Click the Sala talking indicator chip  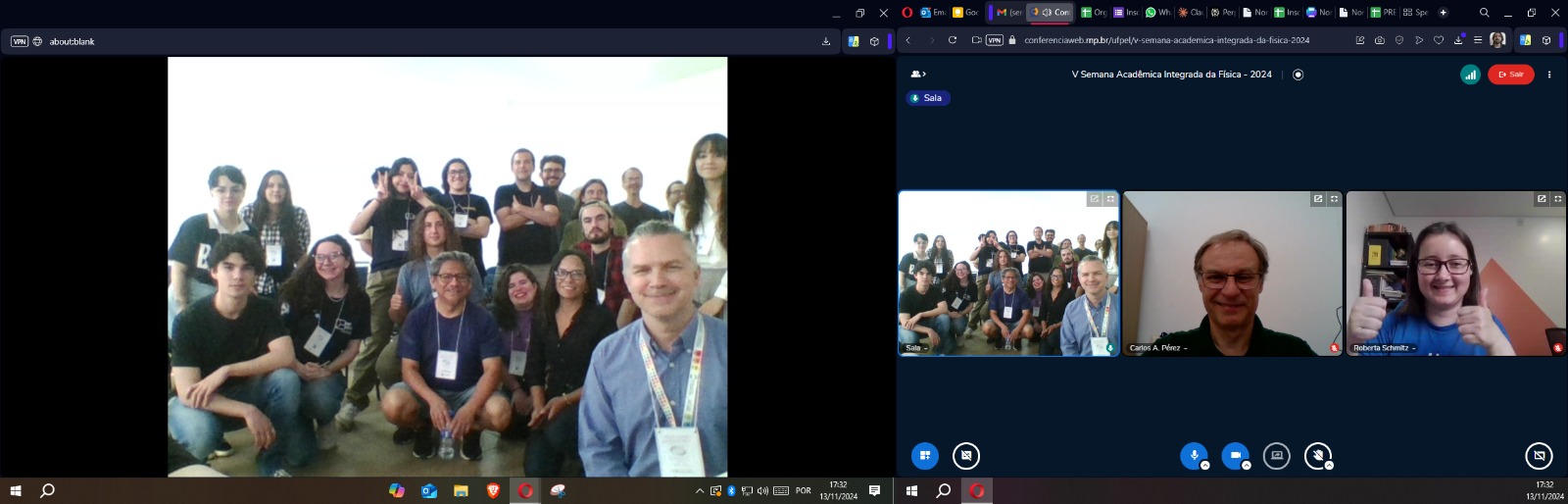(927, 98)
